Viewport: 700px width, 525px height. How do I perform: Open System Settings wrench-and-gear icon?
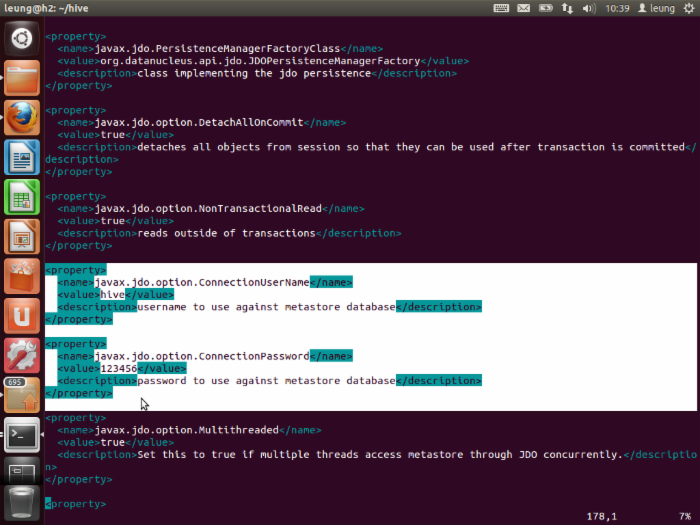[x=21, y=355]
